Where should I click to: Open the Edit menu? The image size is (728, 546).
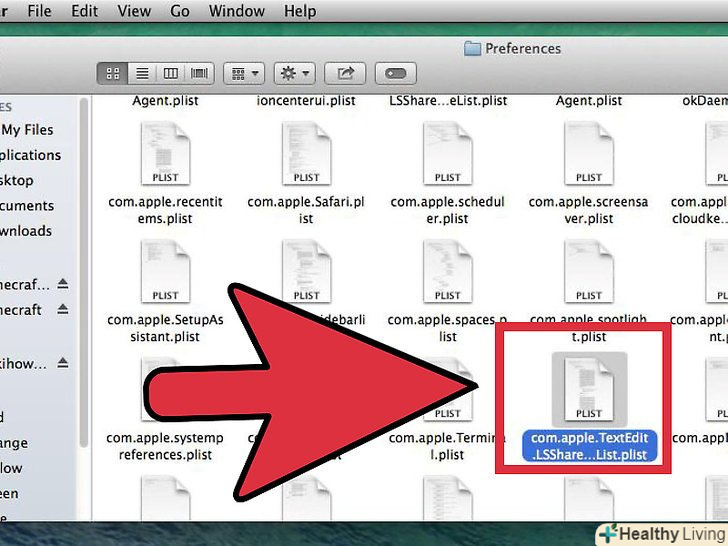point(84,11)
